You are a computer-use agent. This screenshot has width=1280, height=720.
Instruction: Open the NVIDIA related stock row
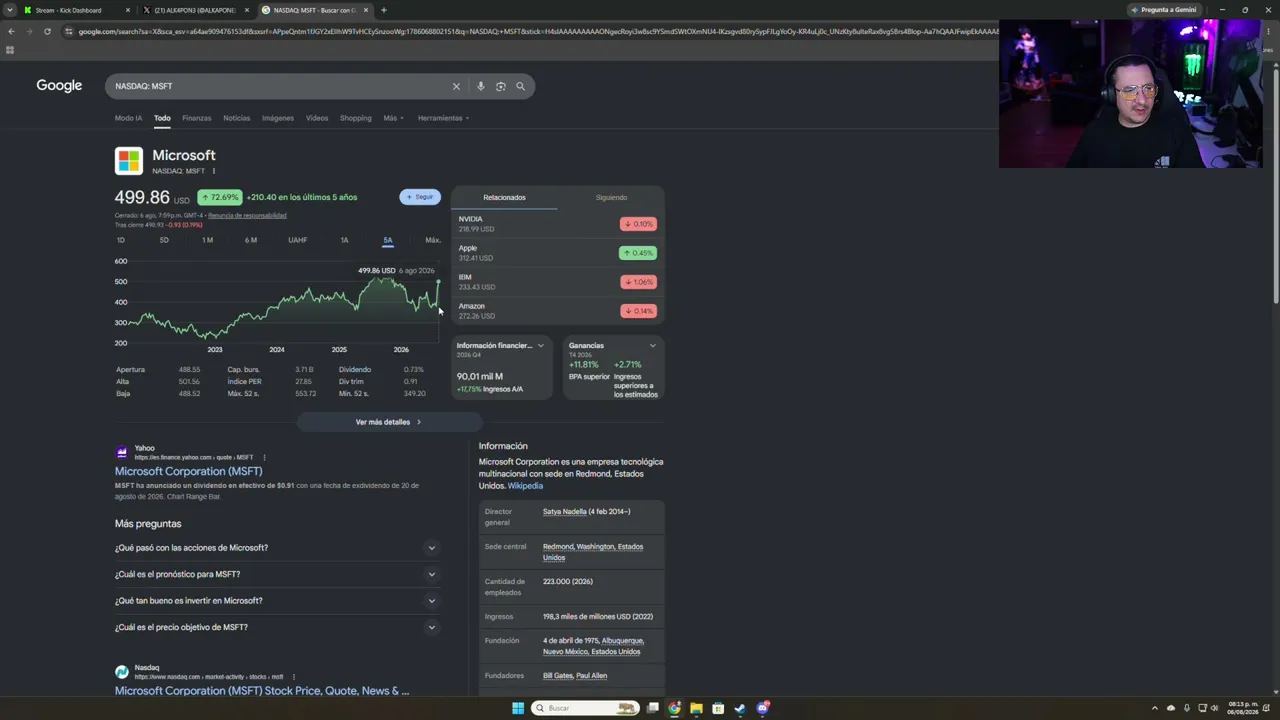(x=557, y=224)
